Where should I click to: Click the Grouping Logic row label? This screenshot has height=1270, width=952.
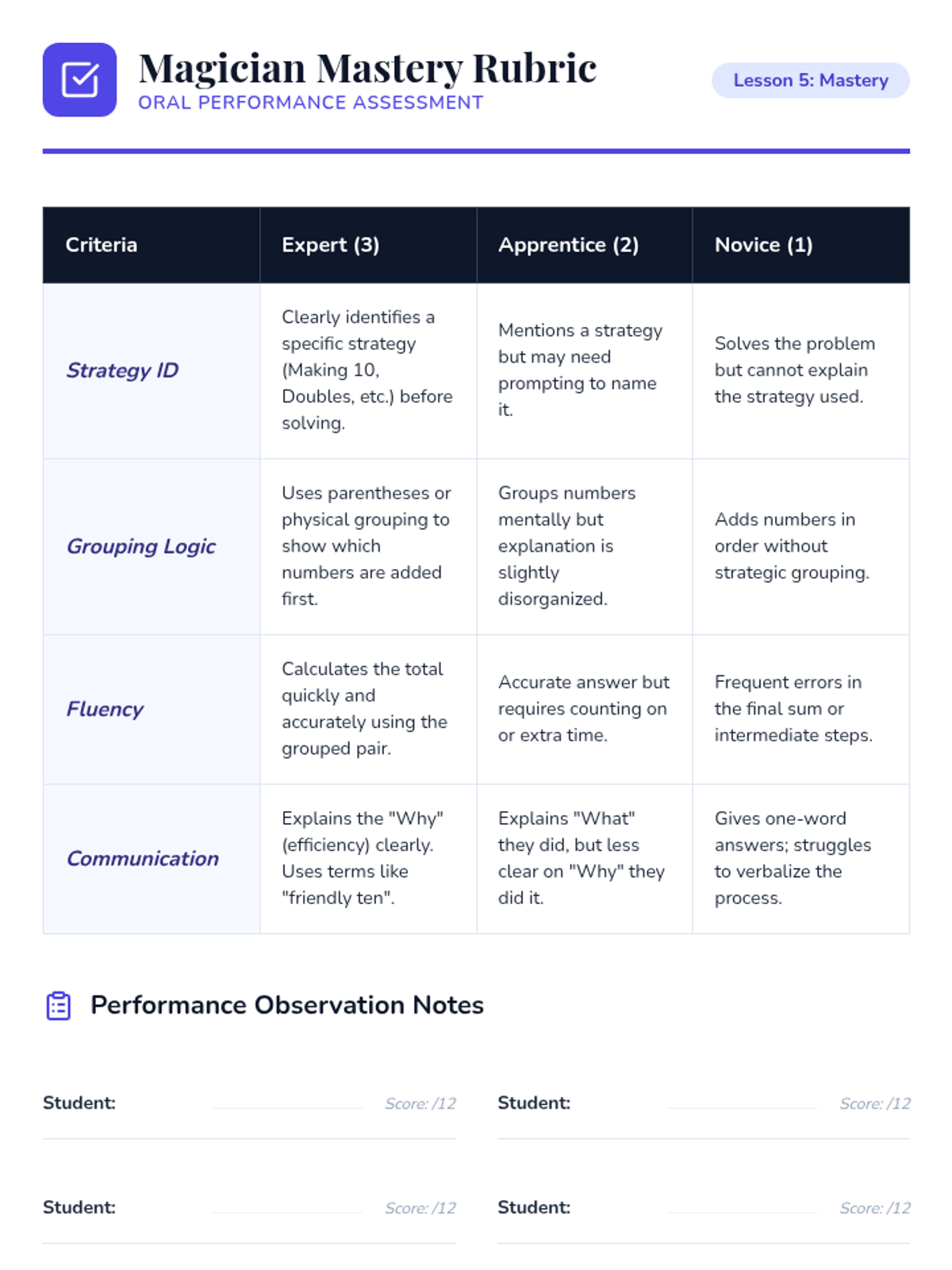[x=141, y=546]
